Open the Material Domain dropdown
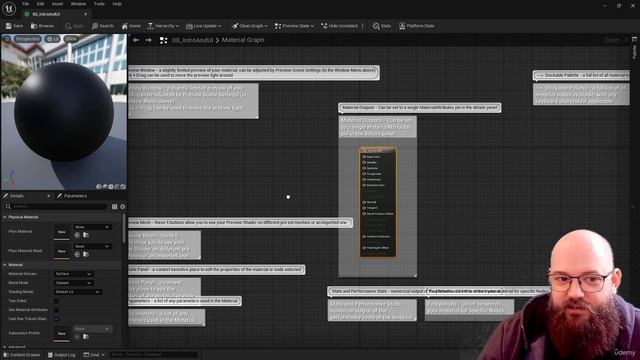640x360 pixels. [73, 274]
